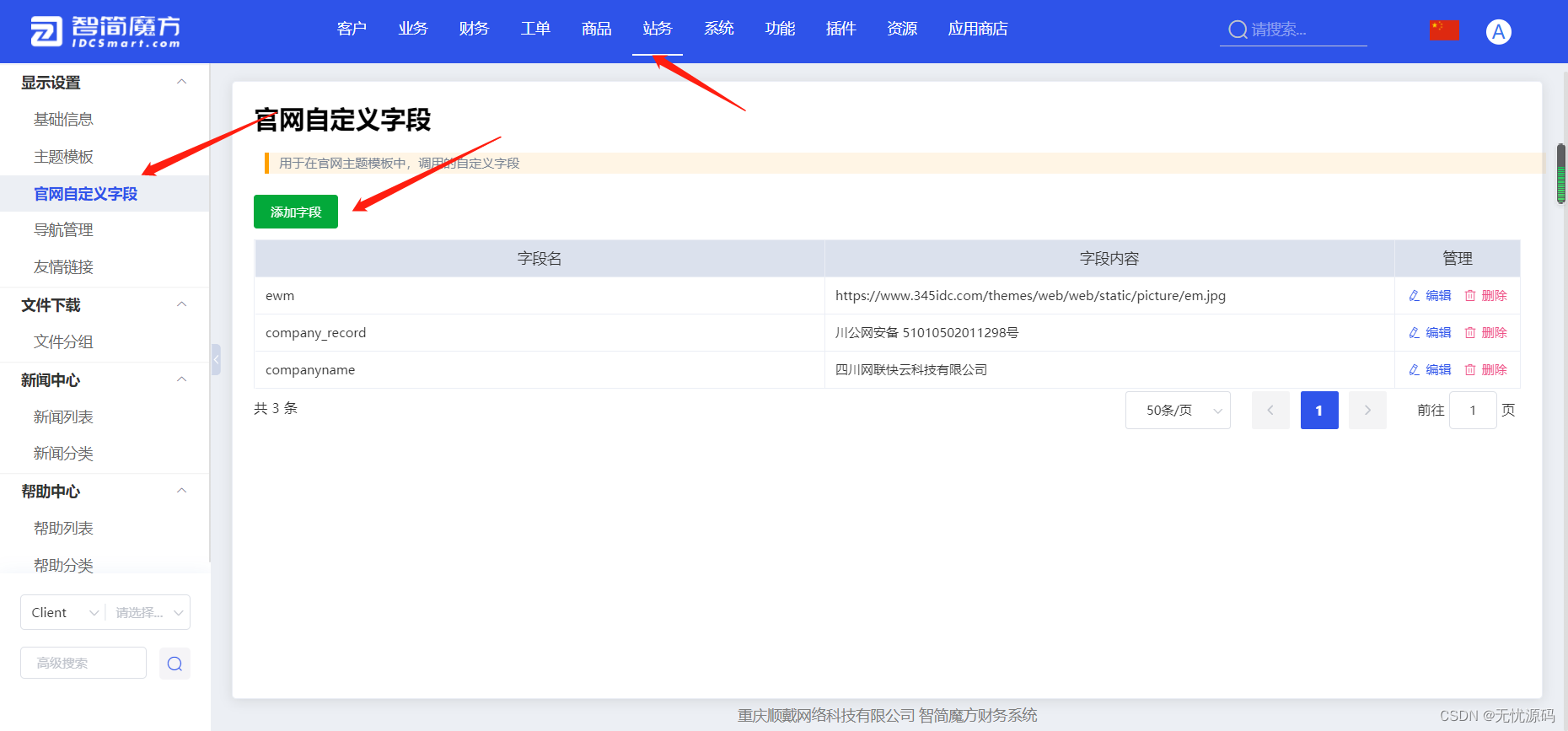The width and height of the screenshot is (1568, 731).
Task: Click the 高级搜索 input field
Action: [83, 664]
